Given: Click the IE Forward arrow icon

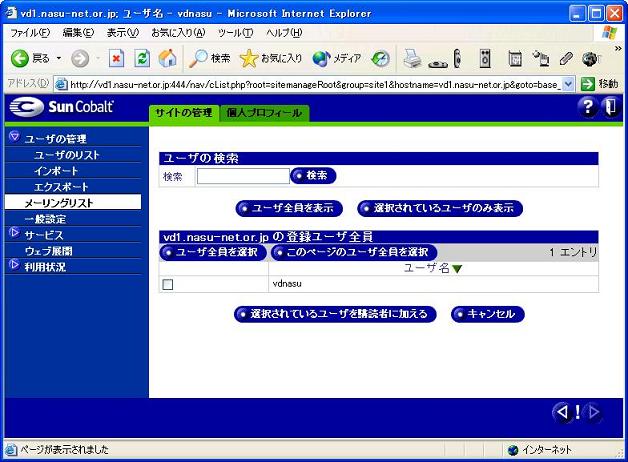Looking at the screenshot, I should pyautogui.click(x=80, y=59).
